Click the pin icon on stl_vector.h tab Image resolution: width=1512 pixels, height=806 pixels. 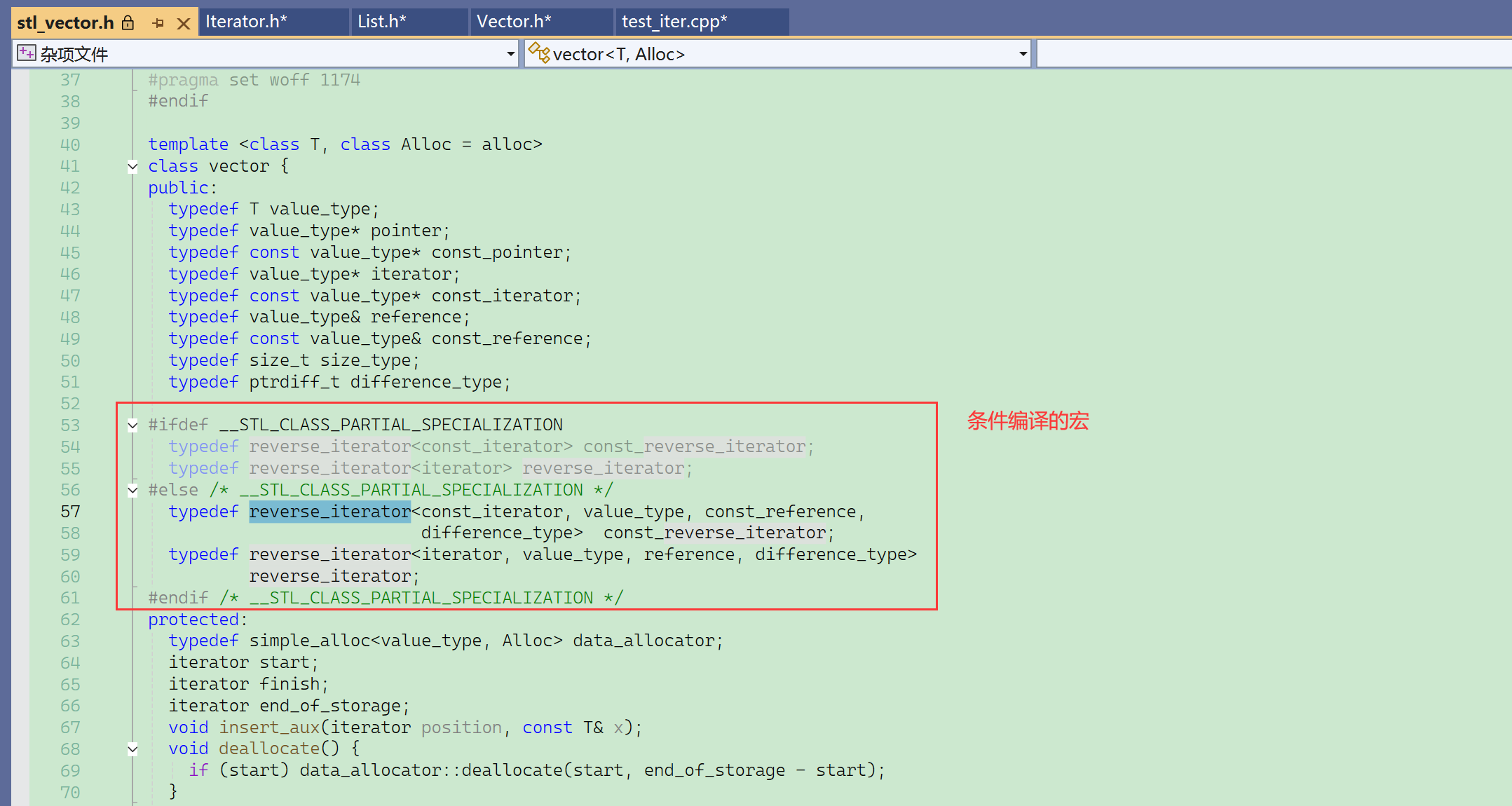[158, 23]
